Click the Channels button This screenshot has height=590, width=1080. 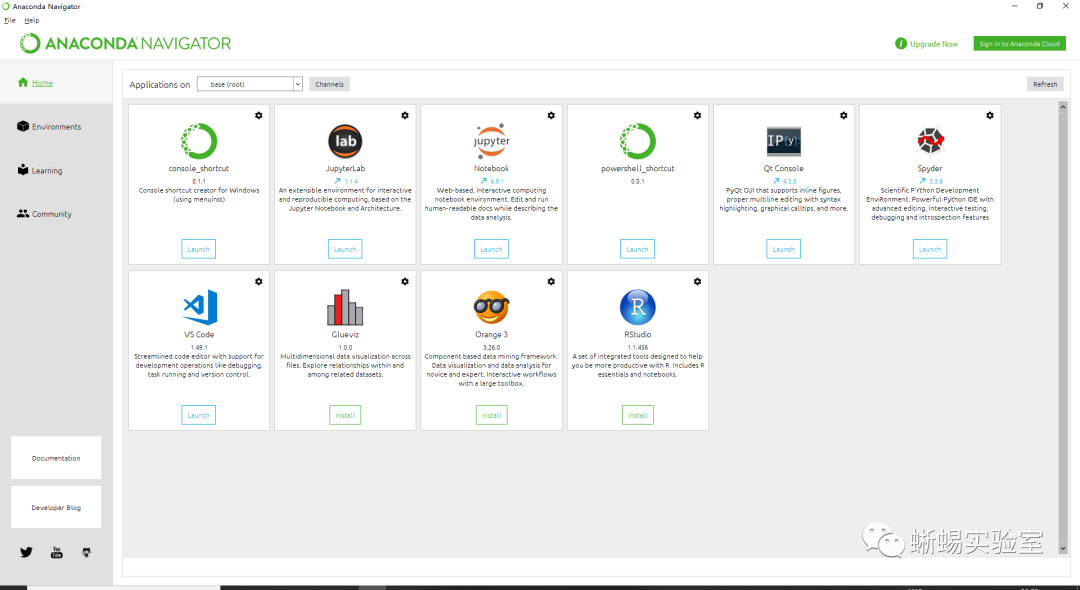point(329,84)
